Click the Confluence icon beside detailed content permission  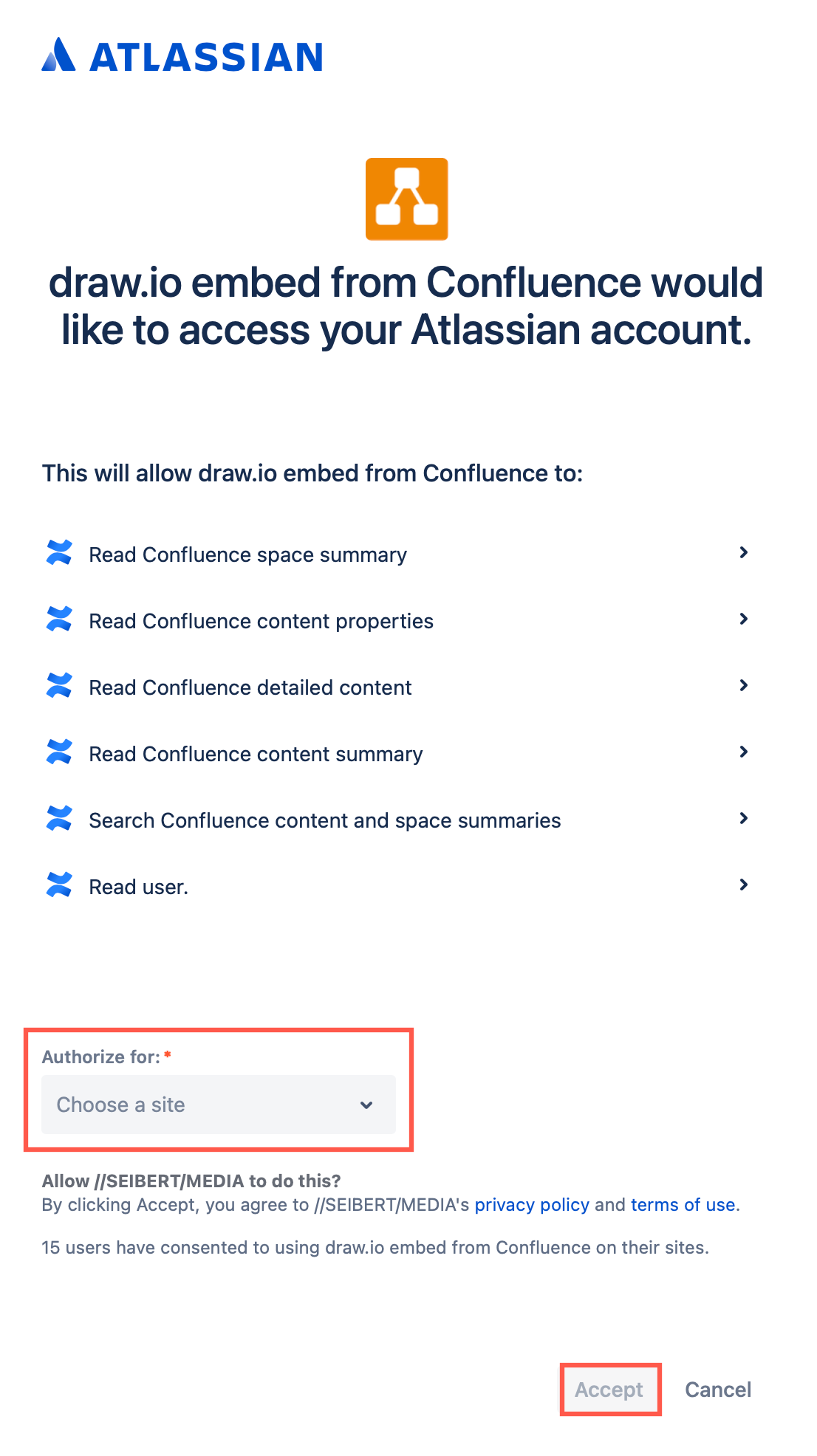61,685
